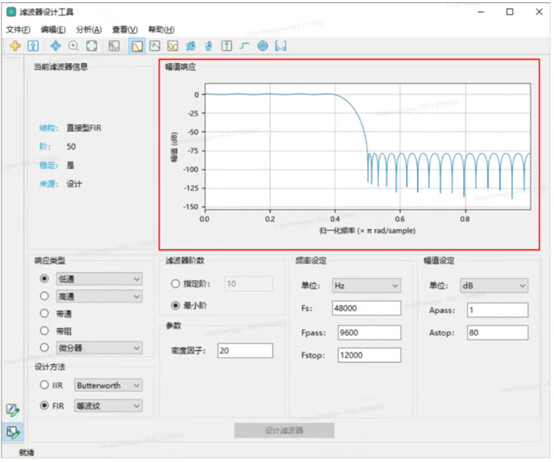The width and height of the screenshot is (554, 462).
Task: Click the density factor field showing 20
Action: (245, 351)
